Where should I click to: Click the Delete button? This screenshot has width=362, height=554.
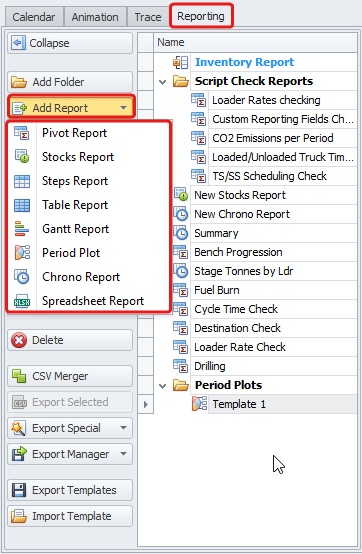(70, 340)
